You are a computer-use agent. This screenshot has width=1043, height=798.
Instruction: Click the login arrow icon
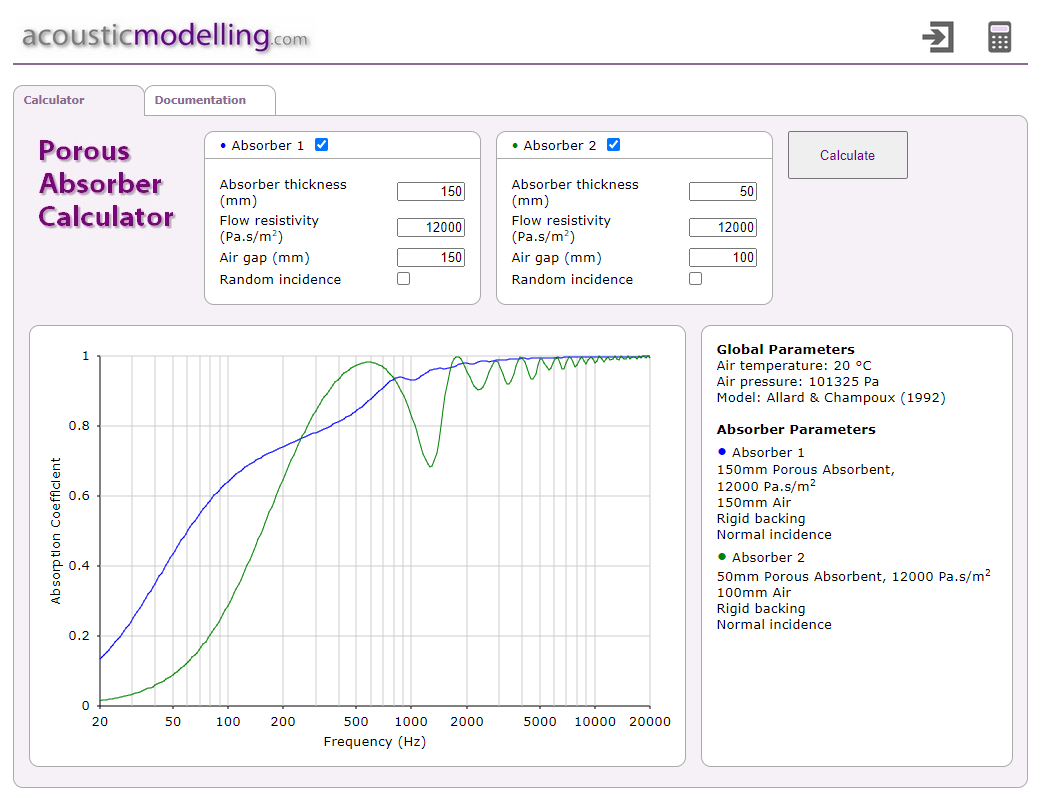(937, 37)
